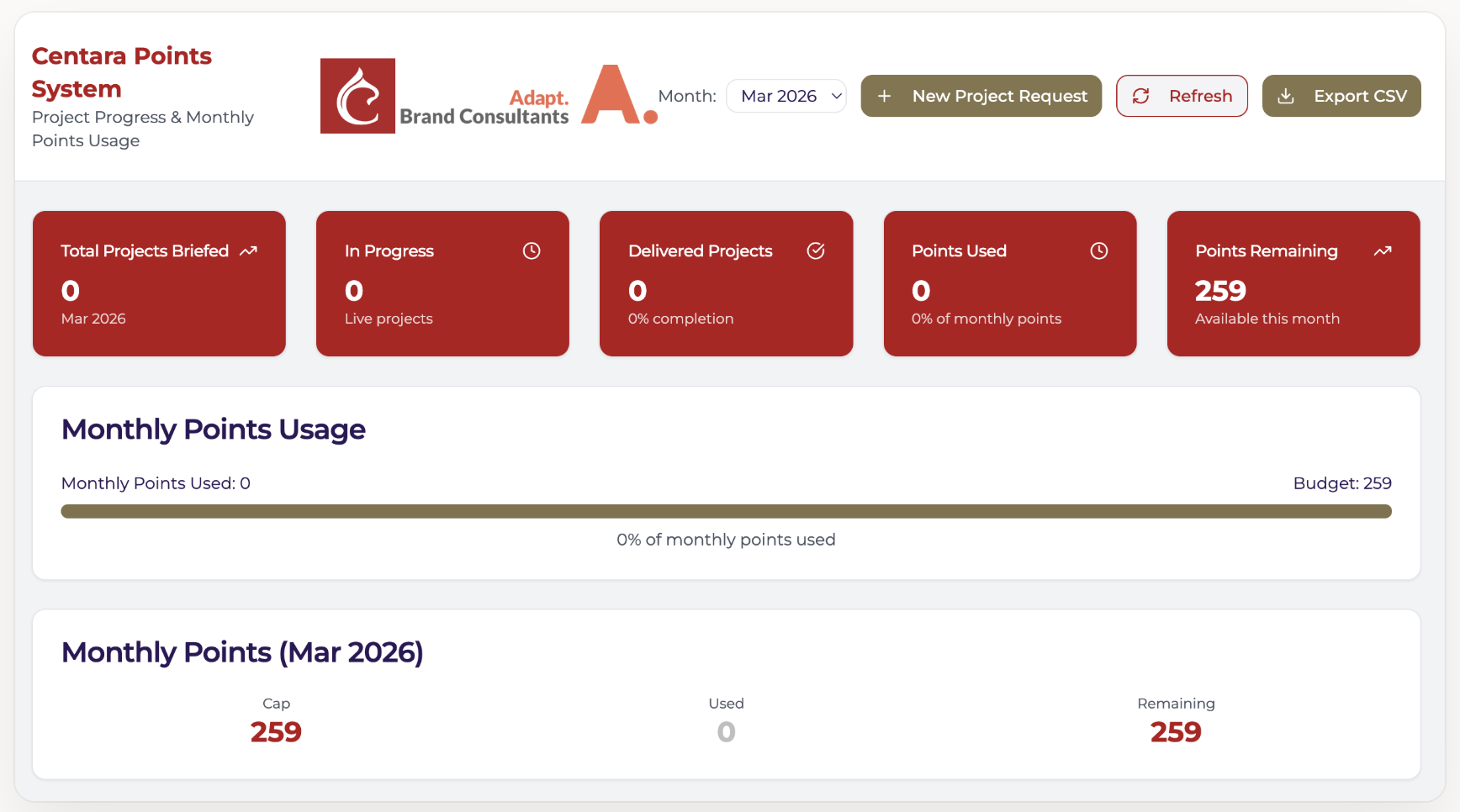Click the plus icon for new project
This screenshot has width=1460, height=812.
pos(885,97)
